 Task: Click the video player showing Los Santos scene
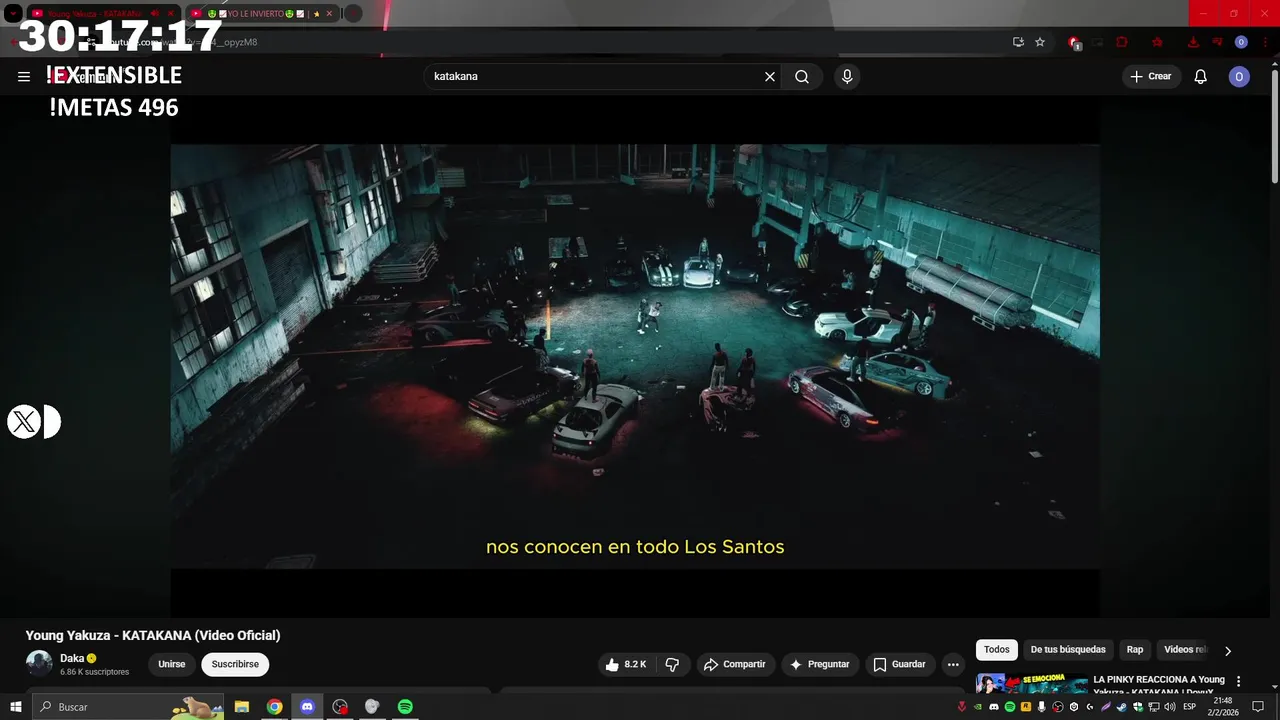(x=635, y=356)
